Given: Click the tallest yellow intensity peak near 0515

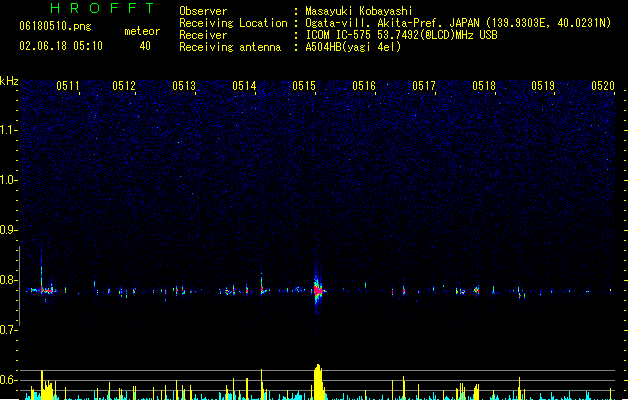Looking at the screenshot, I should pyautogui.click(x=319, y=382).
